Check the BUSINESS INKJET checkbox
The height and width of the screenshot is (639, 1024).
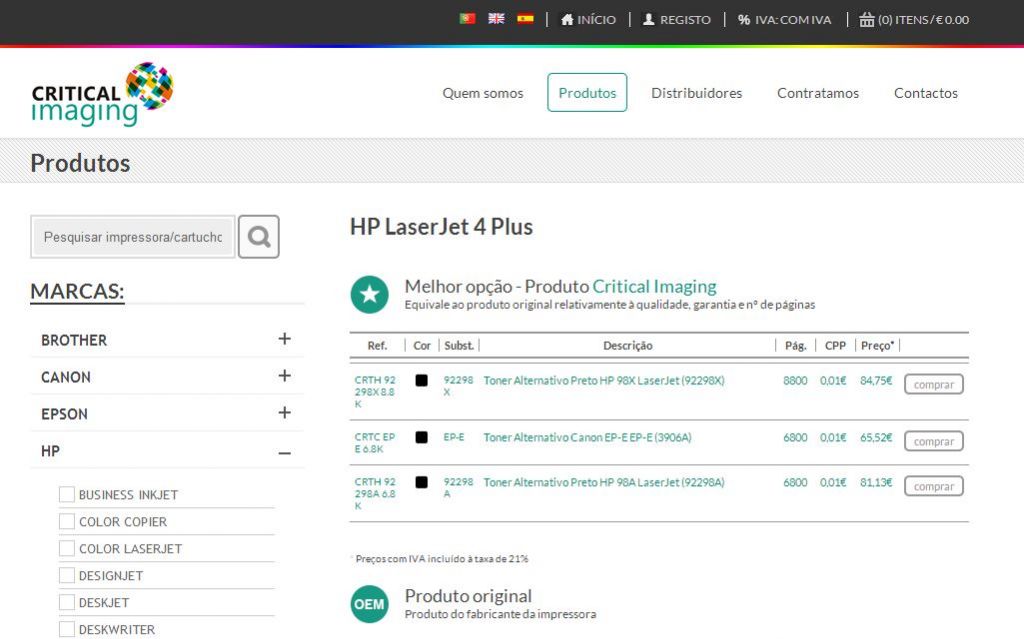click(x=67, y=495)
